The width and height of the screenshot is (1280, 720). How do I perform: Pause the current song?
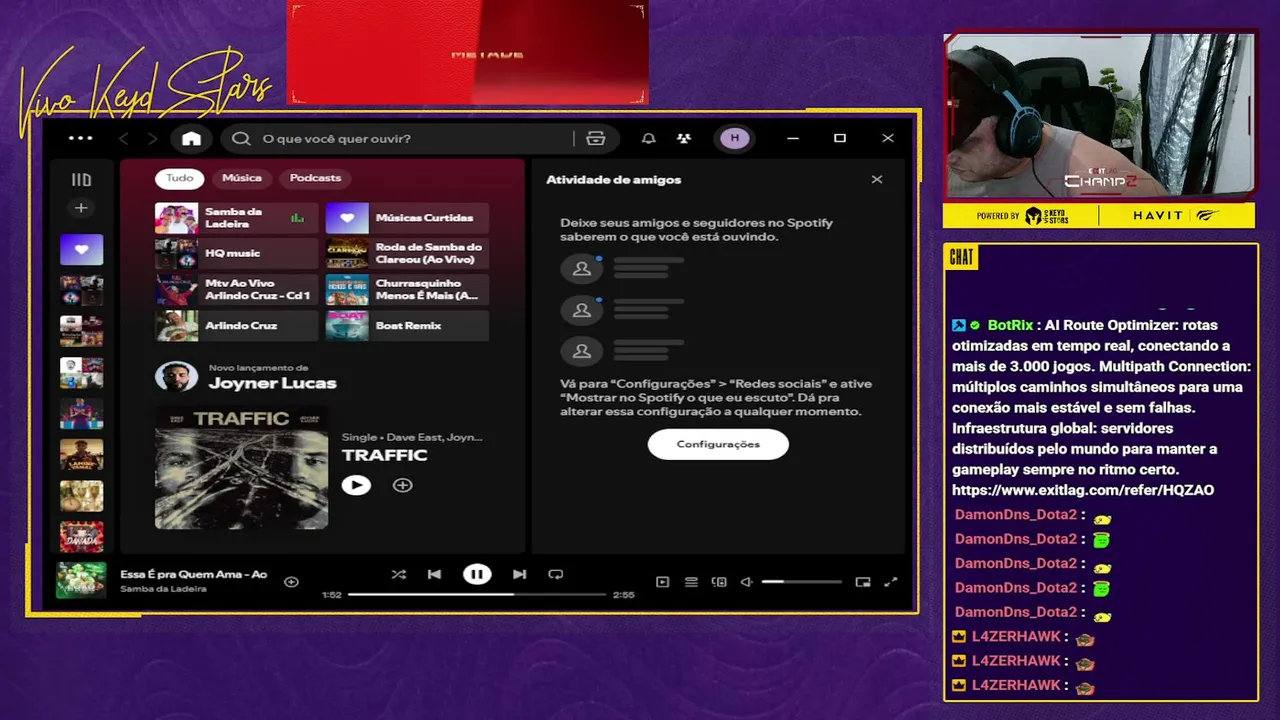tap(477, 574)
